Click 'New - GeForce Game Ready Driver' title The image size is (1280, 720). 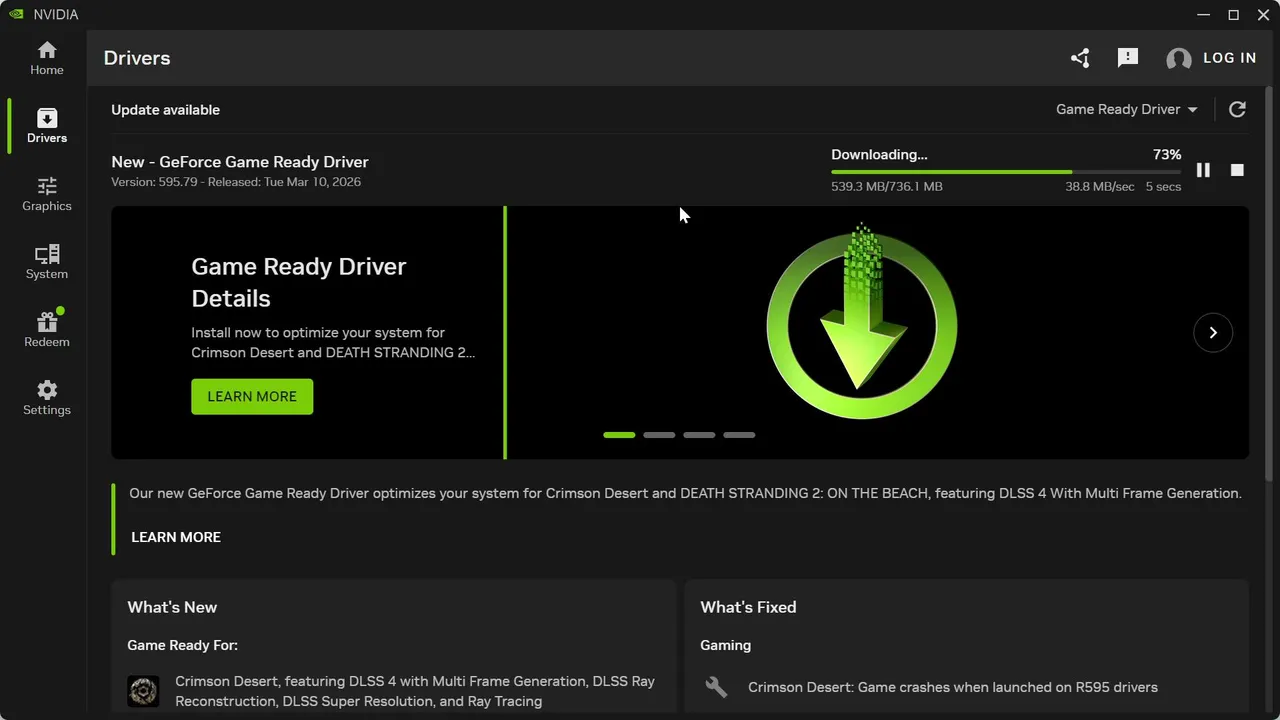(x=240, y=162)
